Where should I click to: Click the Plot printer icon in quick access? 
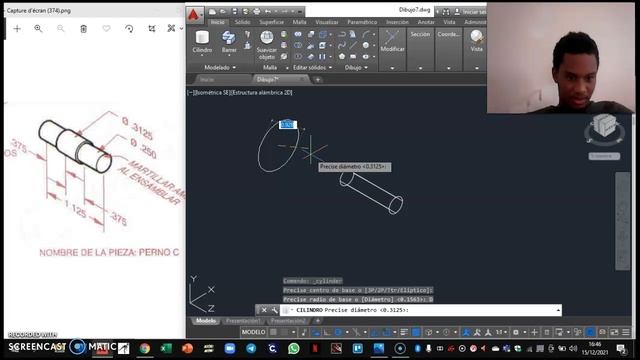(x=256, y=11)
